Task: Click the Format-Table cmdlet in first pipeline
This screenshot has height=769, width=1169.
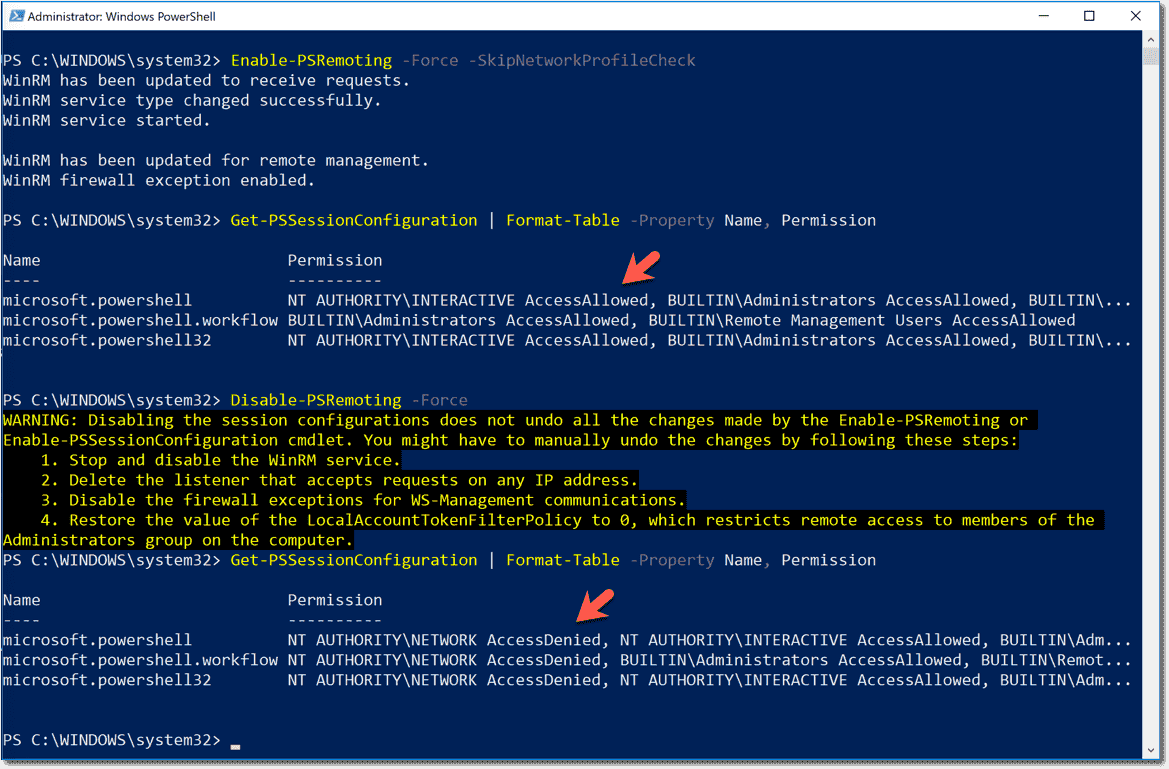Action: pyautogui.click(x=562, y=220)
